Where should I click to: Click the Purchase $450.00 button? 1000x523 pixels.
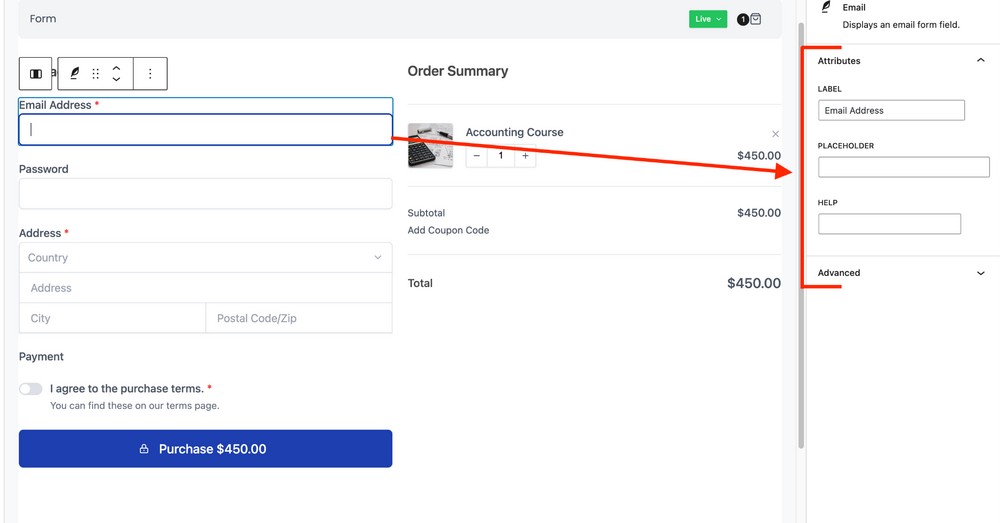(205, 449)
